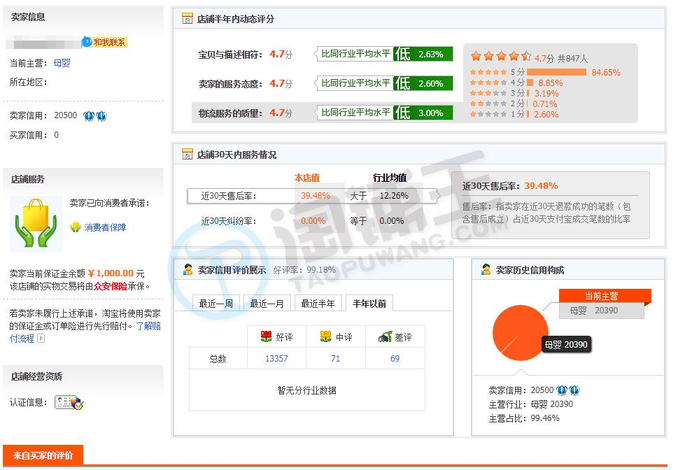Image resolution: width=678 pixels, height=470 pixels.
Task: Switch to the 最近一月 tab
Action: 267,303
